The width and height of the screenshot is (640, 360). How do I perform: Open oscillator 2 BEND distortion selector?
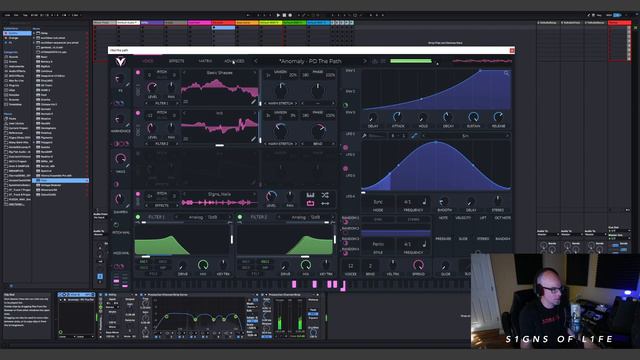318,144
